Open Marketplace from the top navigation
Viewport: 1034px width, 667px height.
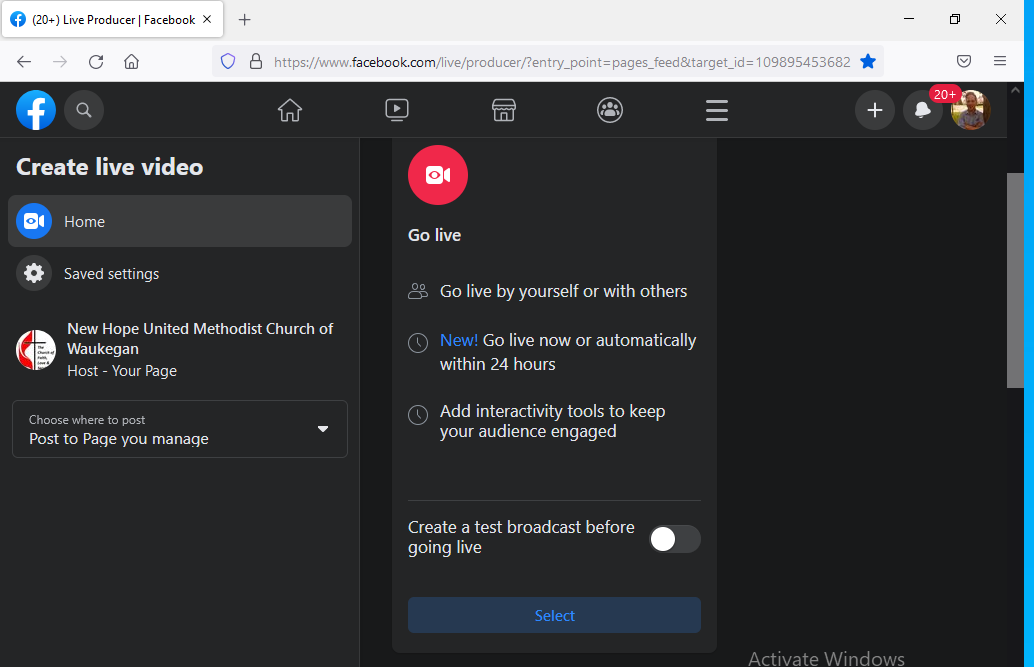[503, 110]
